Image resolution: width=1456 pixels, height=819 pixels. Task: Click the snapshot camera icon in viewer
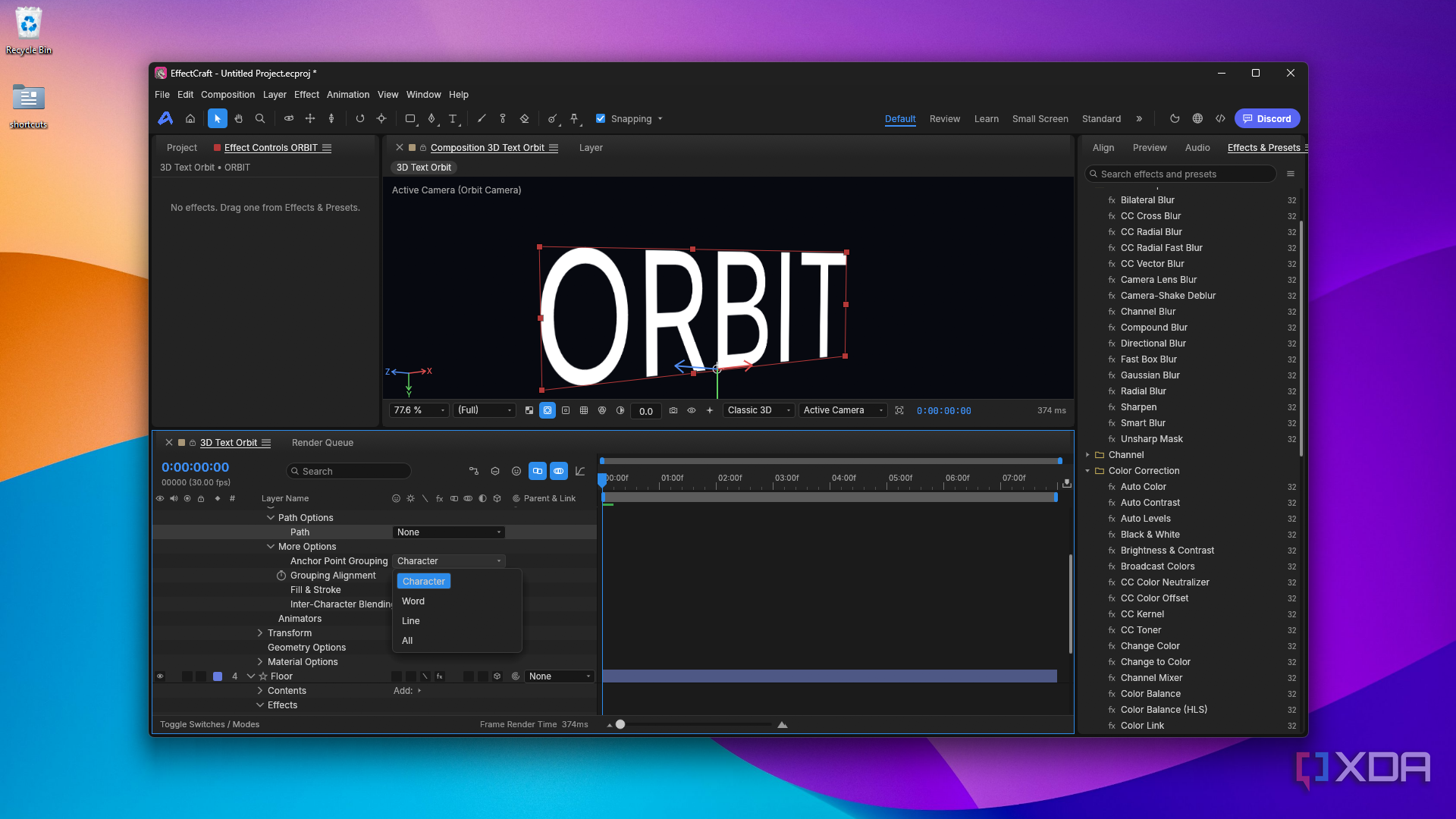(x=673, y=410)
